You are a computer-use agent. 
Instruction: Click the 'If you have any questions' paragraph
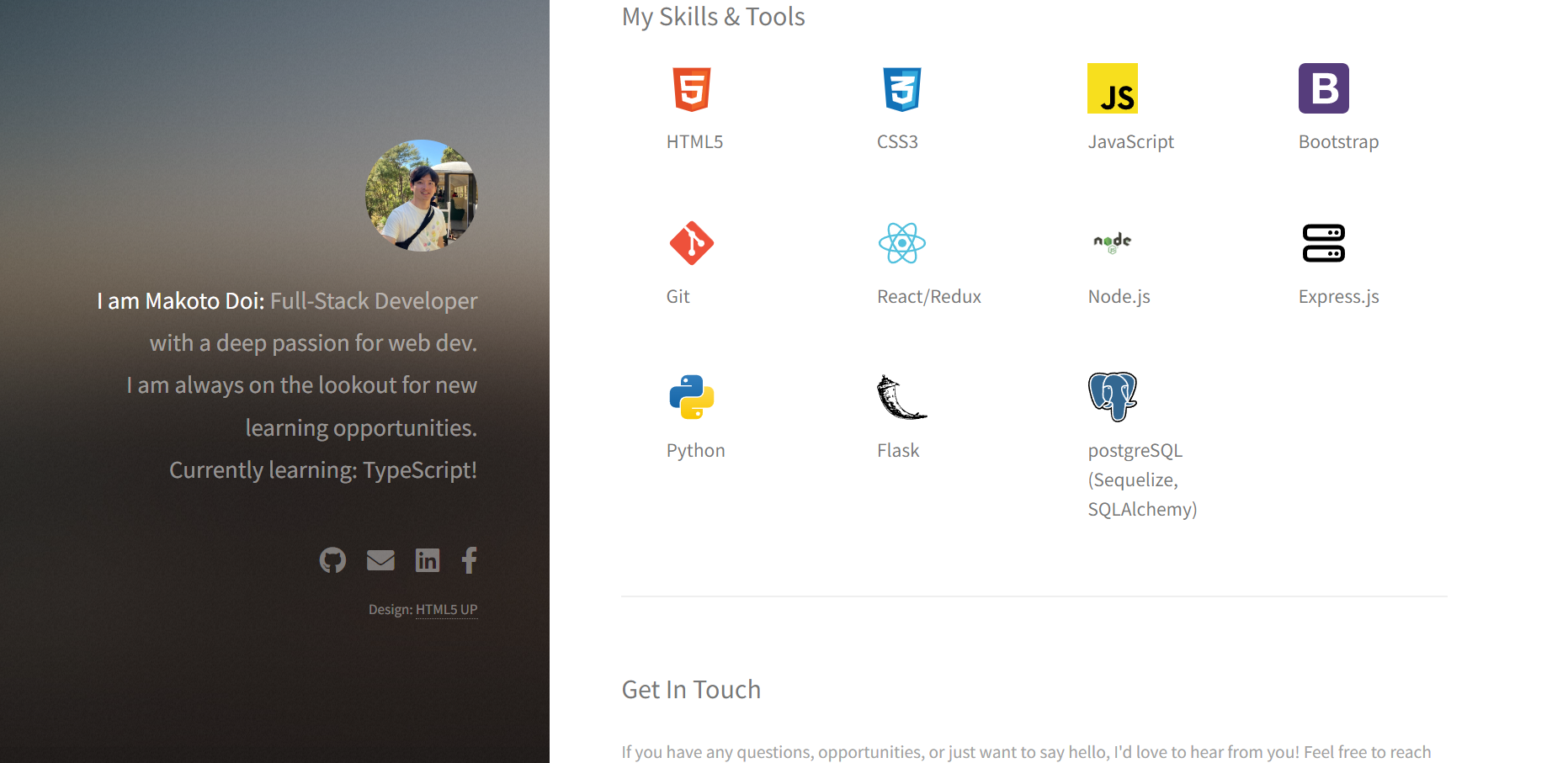1026,752
